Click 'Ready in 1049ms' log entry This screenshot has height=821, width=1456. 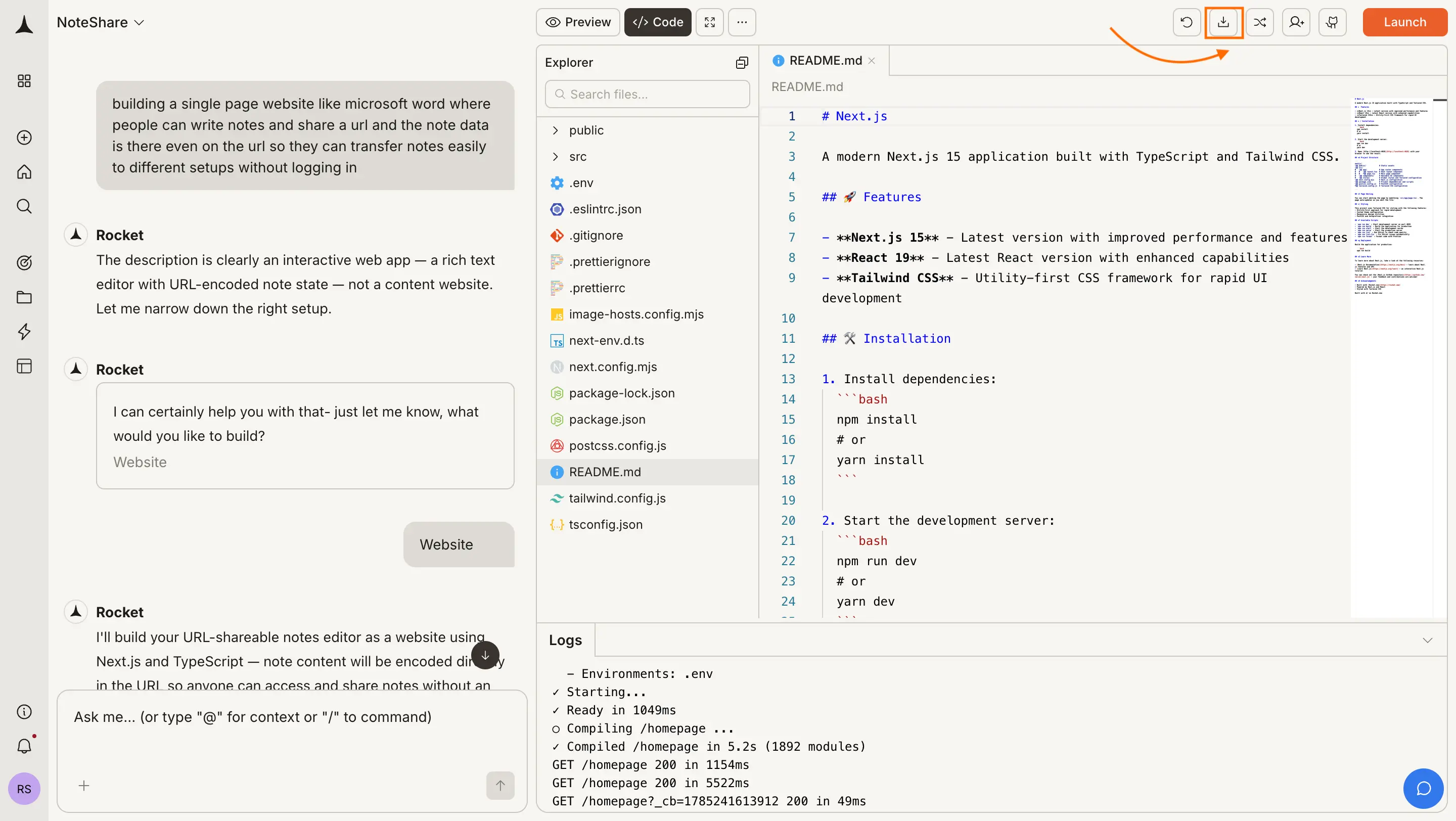614,710
